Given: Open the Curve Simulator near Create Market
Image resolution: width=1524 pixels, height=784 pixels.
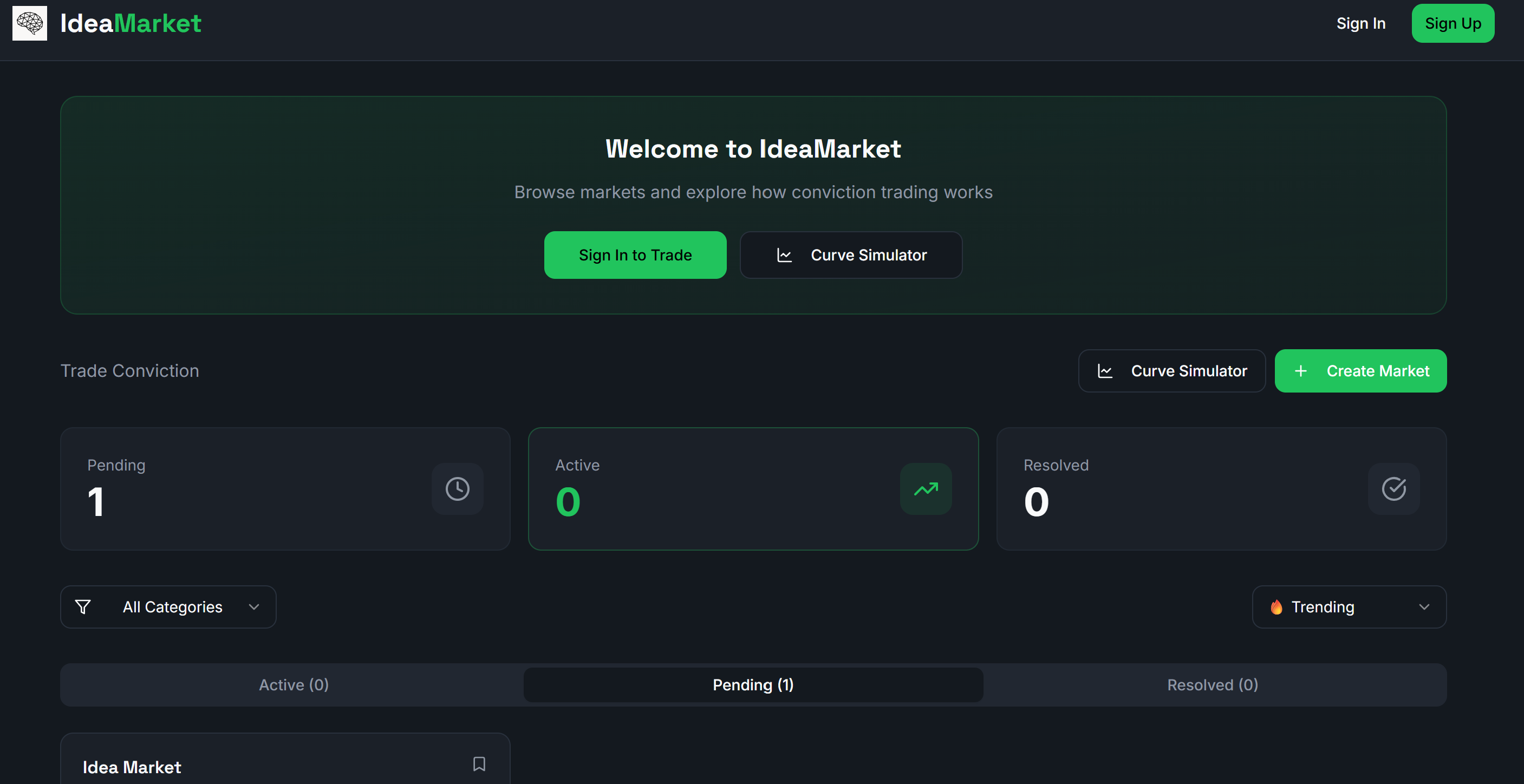Looking at the screenshot, I should pyautogui.click(x=1171, y=371).
